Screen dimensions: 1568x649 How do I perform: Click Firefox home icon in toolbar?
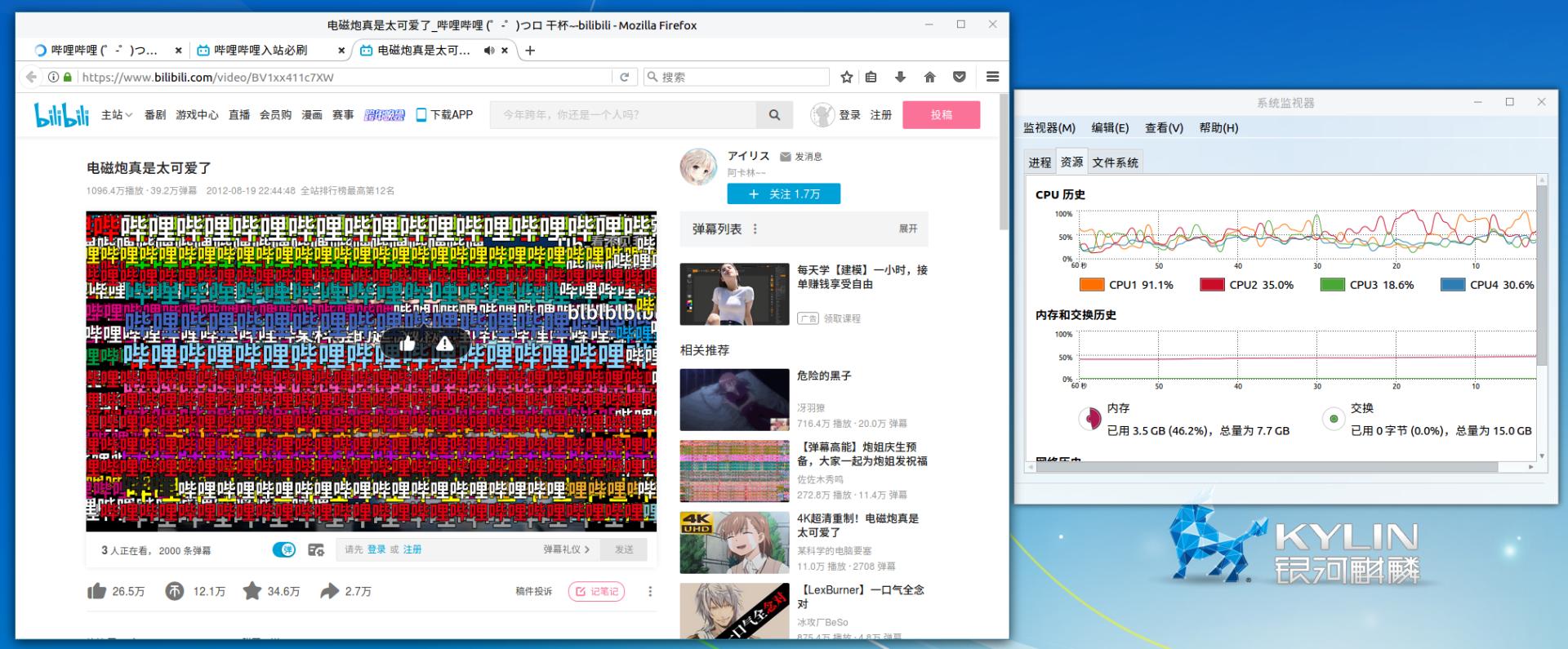click(x=929, y=77)
